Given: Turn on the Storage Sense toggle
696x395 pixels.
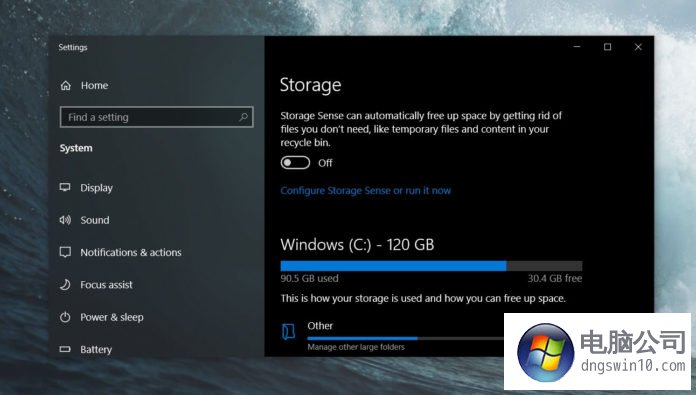Looking at the screenshot, I should pyautogui.click(x=295, y=163).
